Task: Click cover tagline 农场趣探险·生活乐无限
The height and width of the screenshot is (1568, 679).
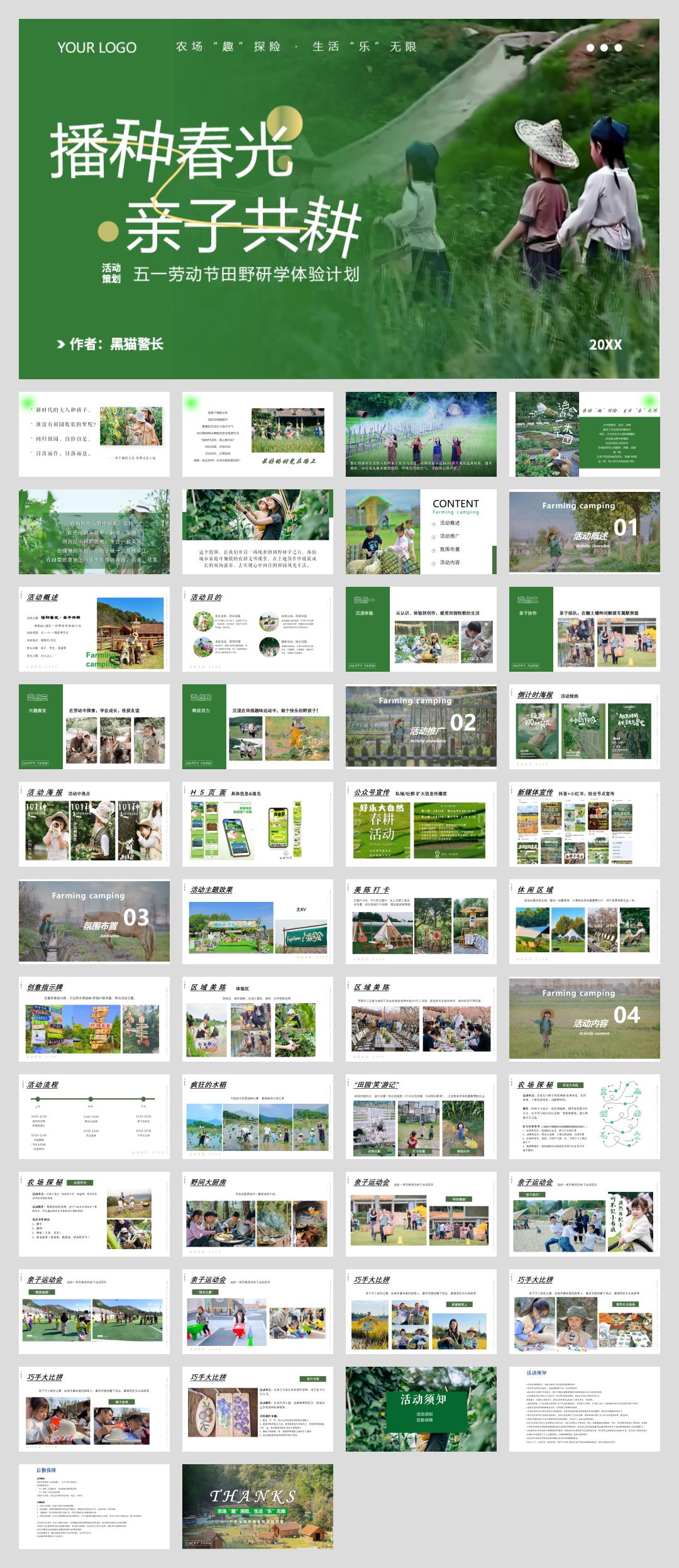Action: pyautogui.click(x=296, y=47)
